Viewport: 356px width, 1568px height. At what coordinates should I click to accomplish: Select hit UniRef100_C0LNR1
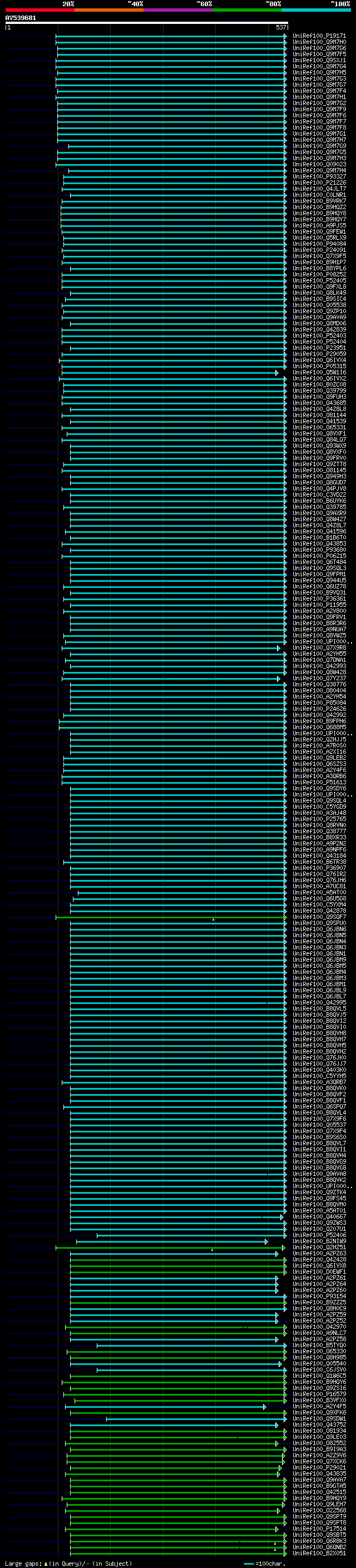[x=319, y=195]
